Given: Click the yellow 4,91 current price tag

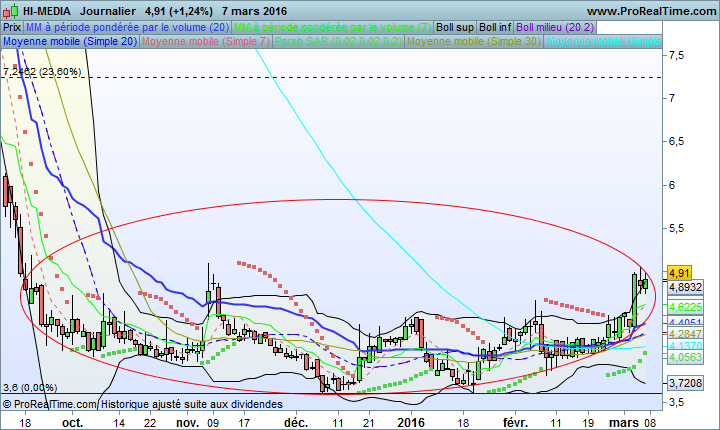Looking at the screenshot, I should (680, 273).
